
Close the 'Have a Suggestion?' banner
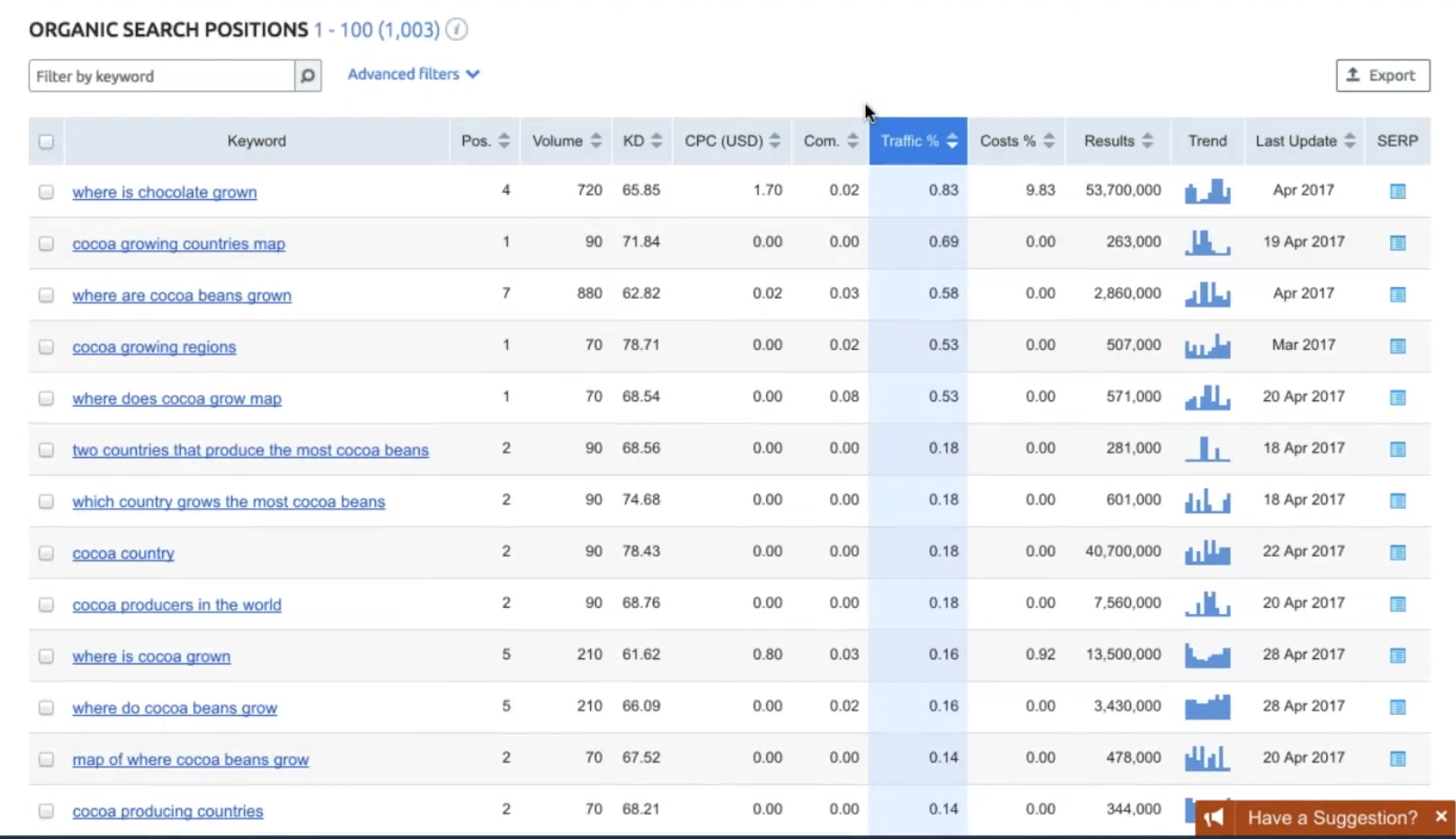pos(1440,817)
